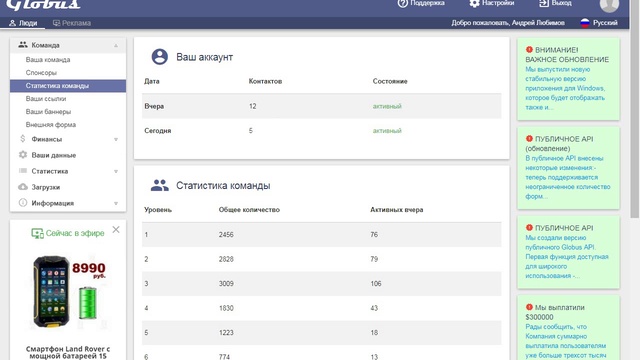The image size is (640, 360).
Task: Click the Команда people icon
Action: tap(23, 45)
